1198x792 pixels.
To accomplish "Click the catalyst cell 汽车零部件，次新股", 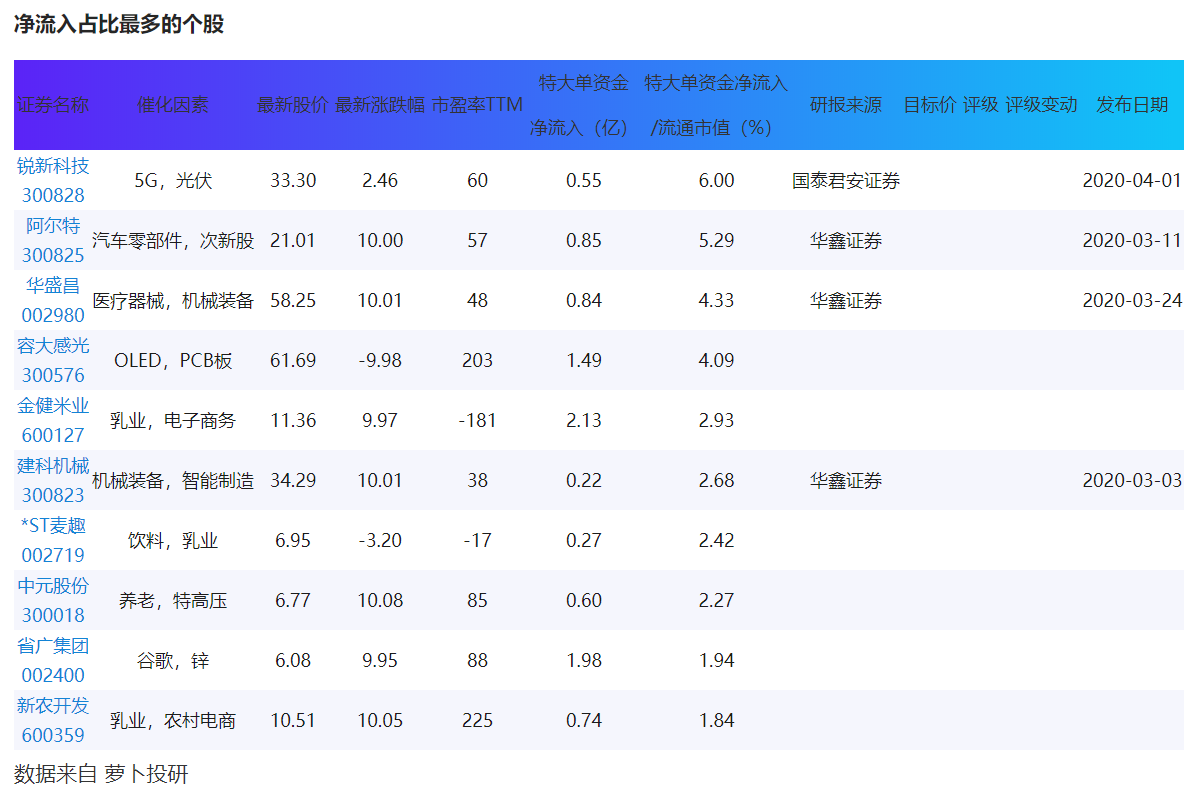I will click(x=173, y=240).
